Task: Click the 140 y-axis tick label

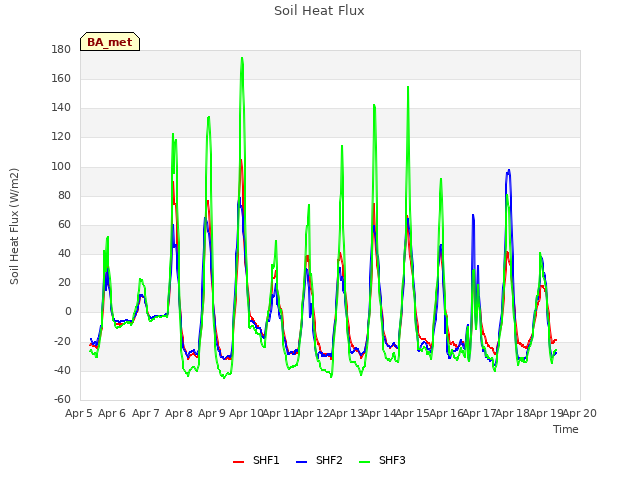Action: 61,108
